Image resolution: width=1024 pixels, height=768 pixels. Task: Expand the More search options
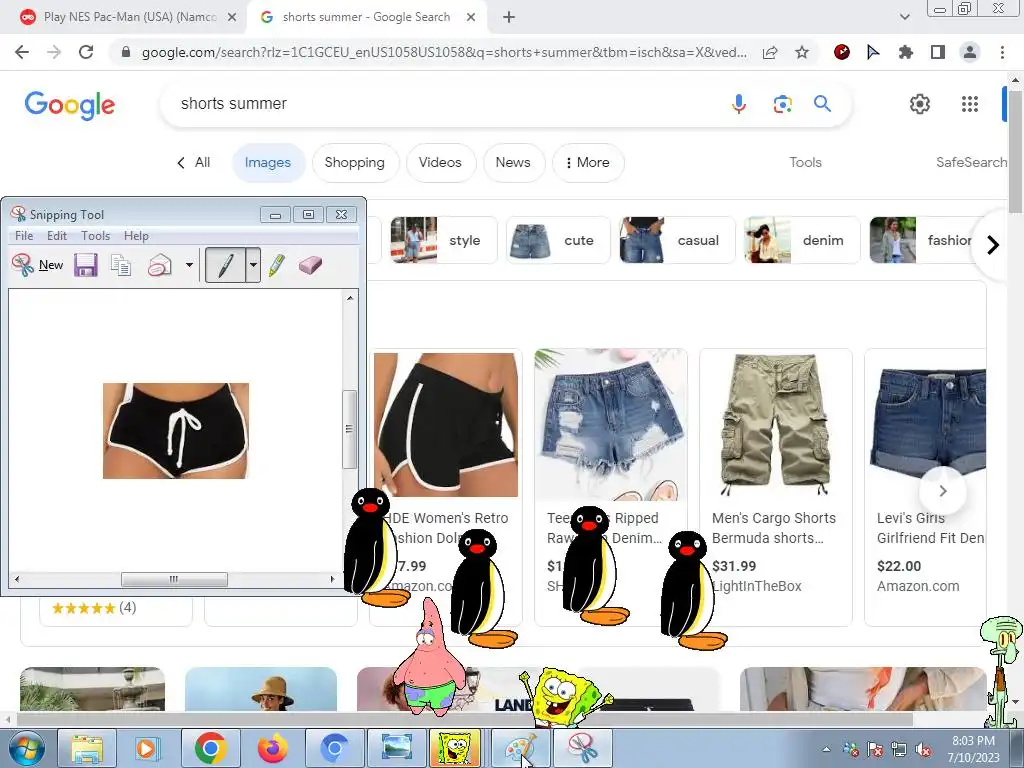588,163
